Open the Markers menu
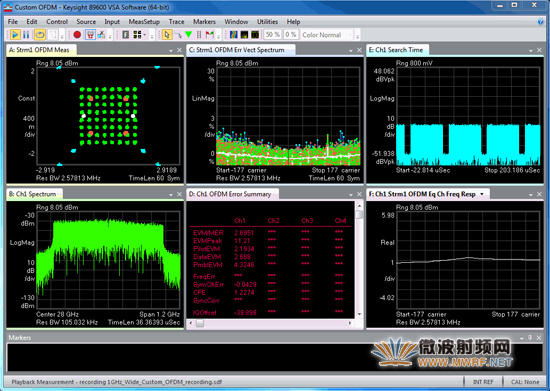Screen dimensions: 550x391 pos(204,22)
